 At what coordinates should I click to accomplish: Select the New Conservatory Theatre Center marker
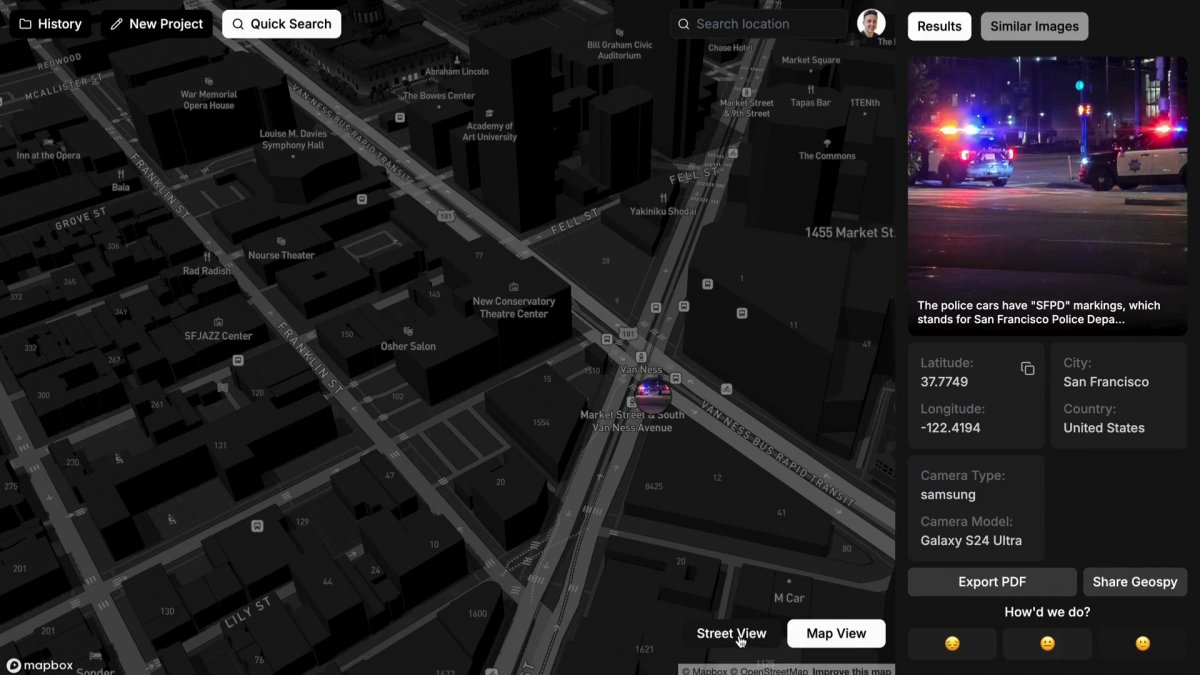(514, 301)
